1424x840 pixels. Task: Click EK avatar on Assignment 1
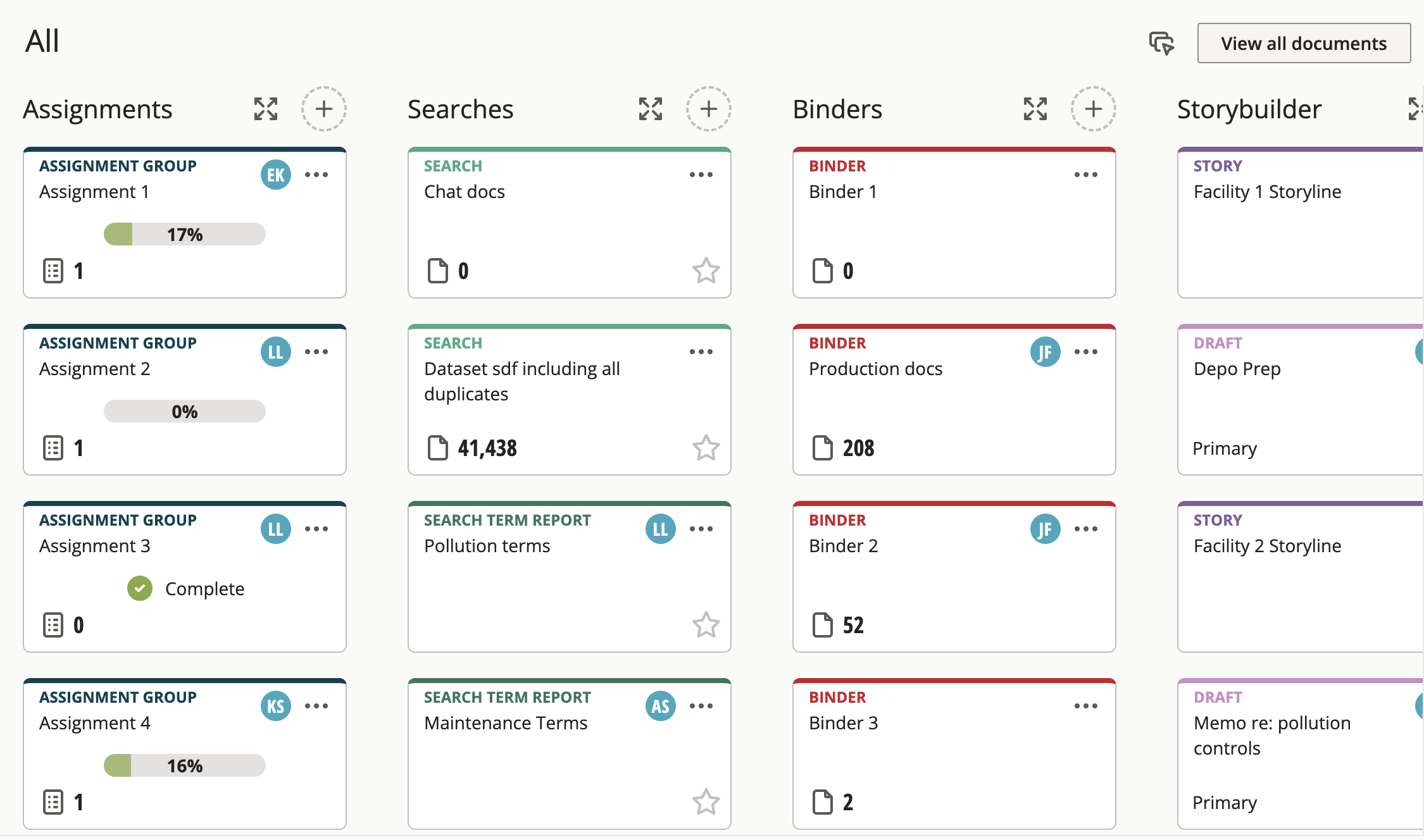point(276,175)
